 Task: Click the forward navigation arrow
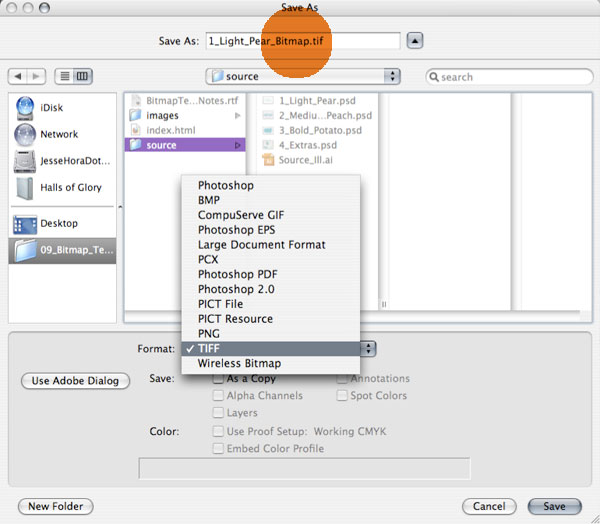36,77
